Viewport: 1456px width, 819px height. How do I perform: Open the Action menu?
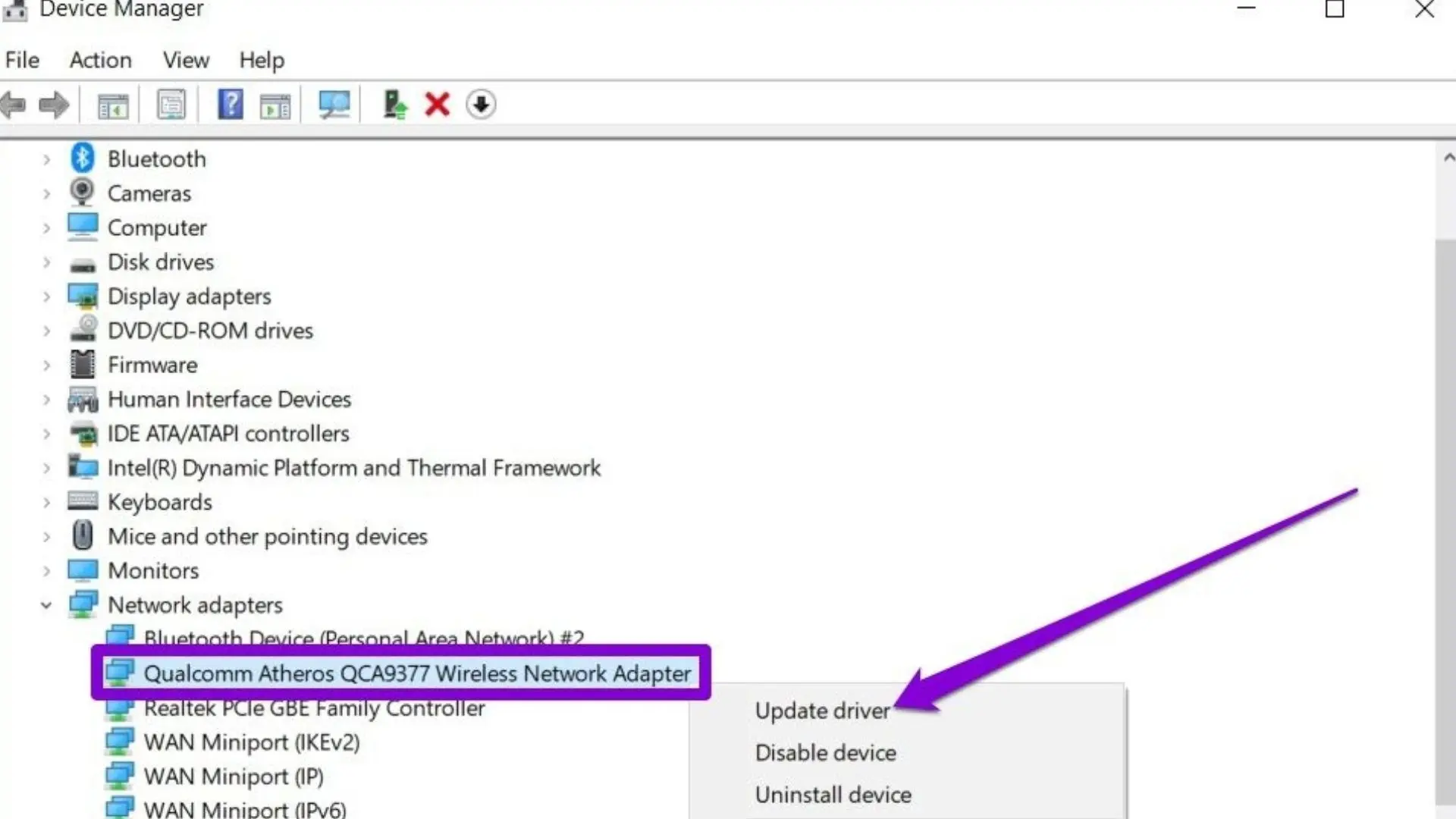(100, 60)
